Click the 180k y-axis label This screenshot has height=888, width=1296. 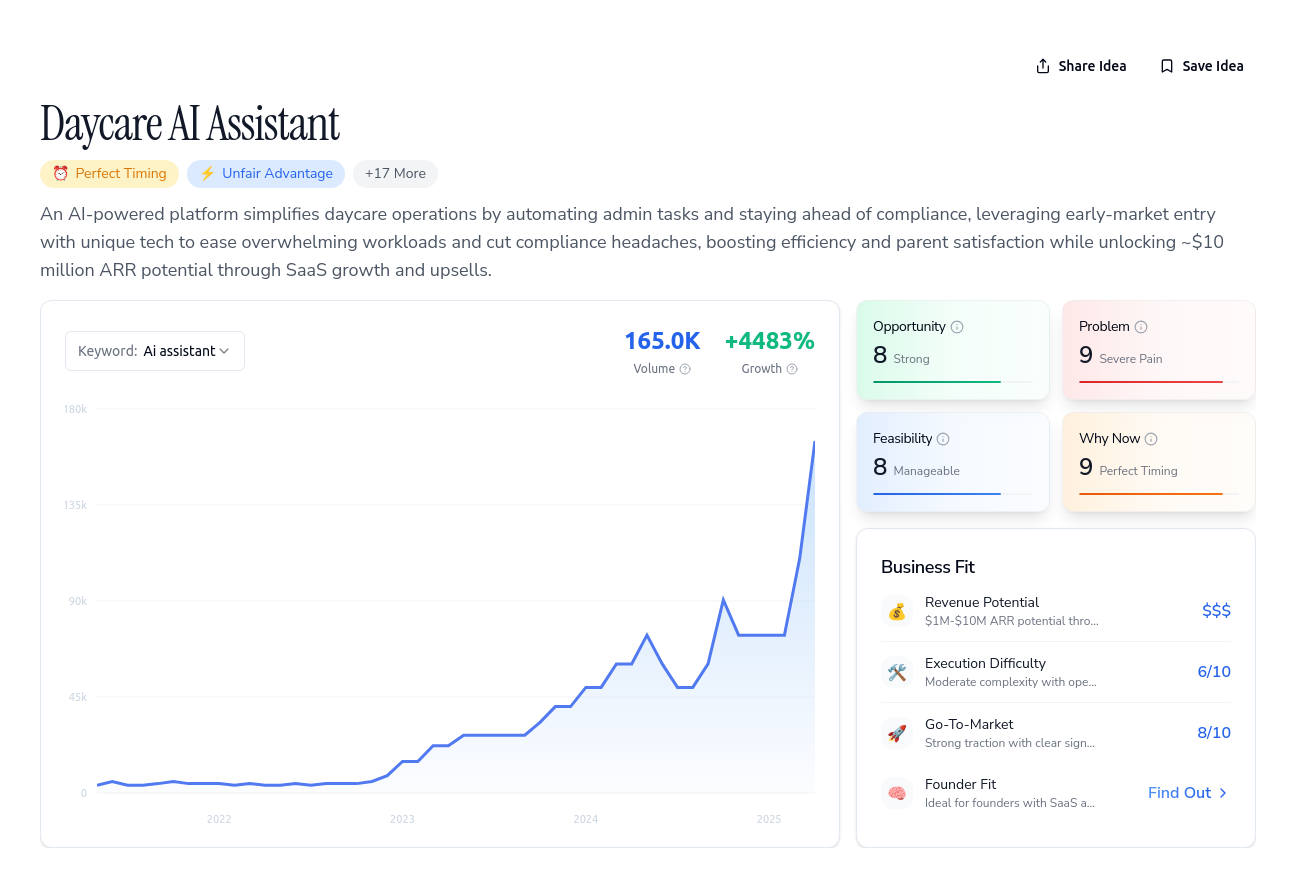pyautogui.click(x=75, y=409)
